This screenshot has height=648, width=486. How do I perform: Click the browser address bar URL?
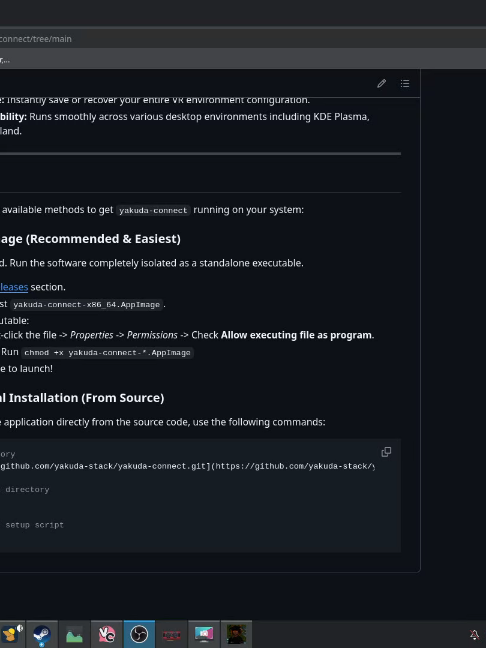point(36,39)
